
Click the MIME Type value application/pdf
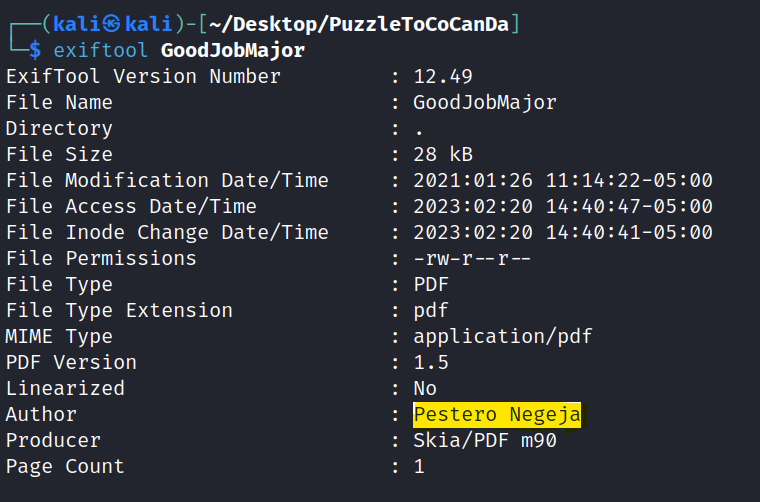tap(503, 336)
